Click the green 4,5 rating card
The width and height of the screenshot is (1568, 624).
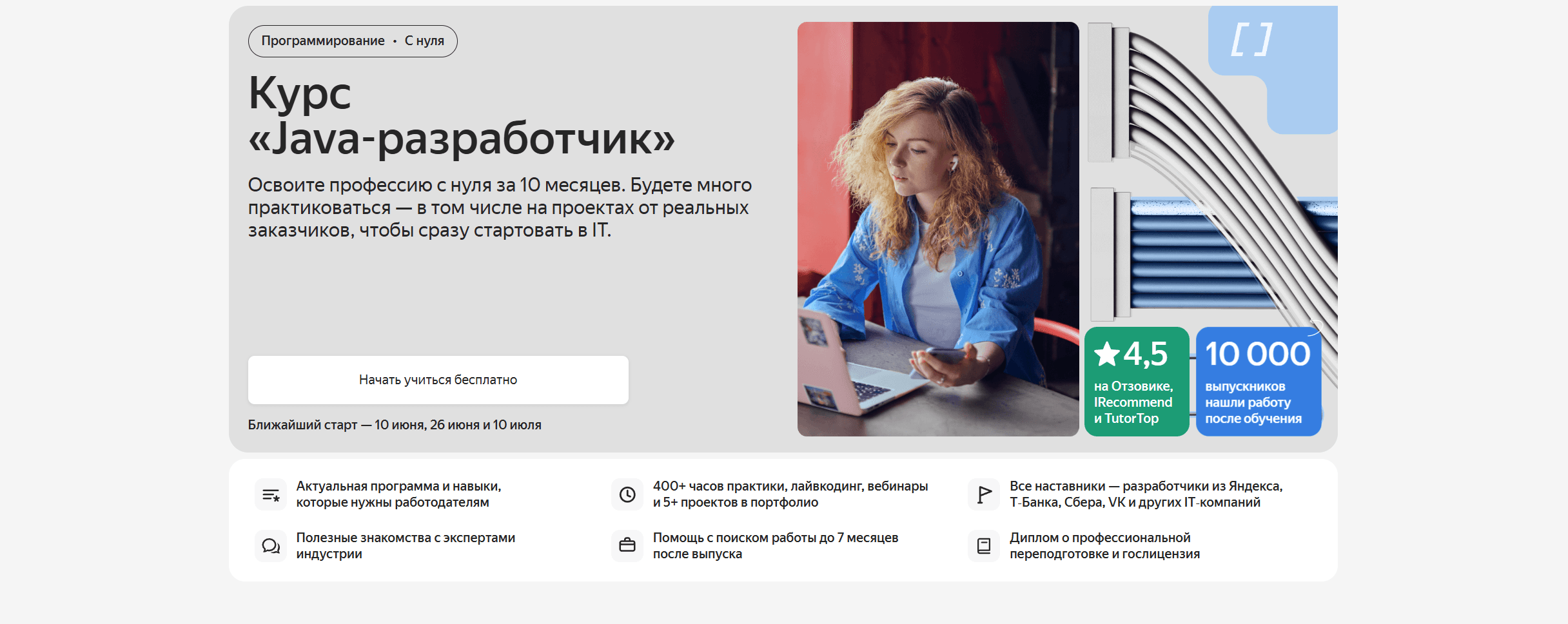1137,382
